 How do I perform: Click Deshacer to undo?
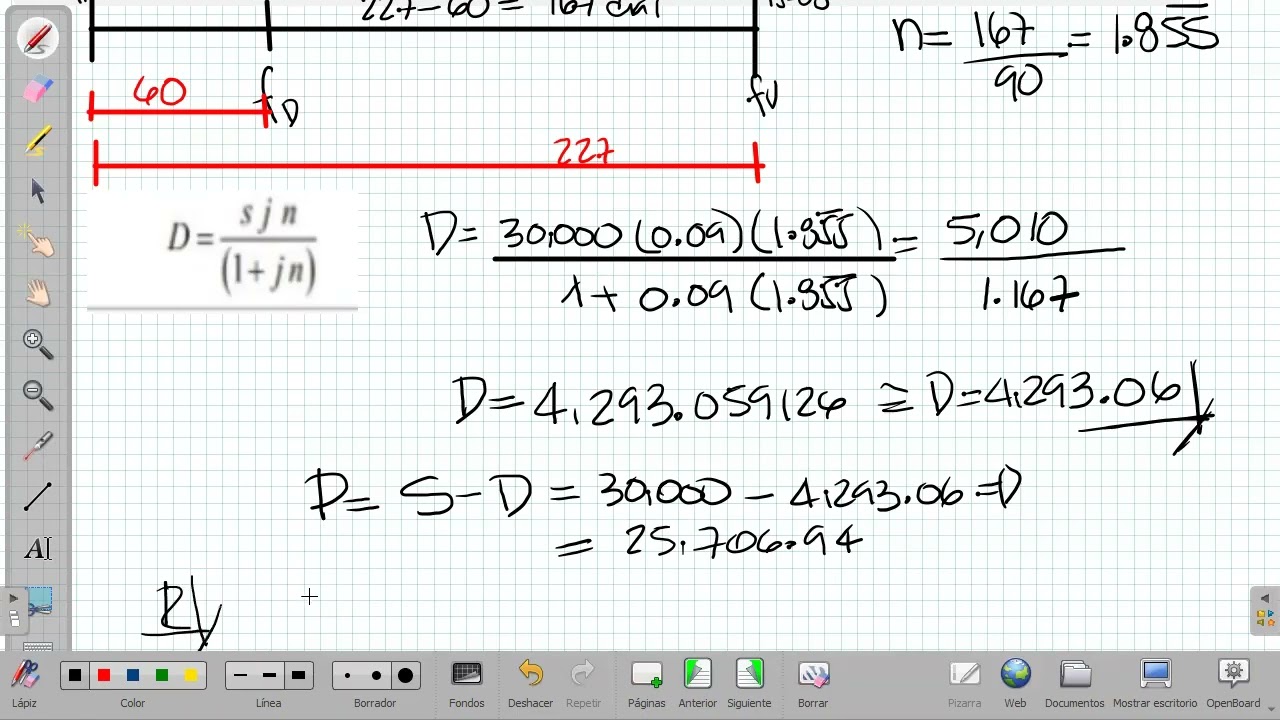click(530, 684)
